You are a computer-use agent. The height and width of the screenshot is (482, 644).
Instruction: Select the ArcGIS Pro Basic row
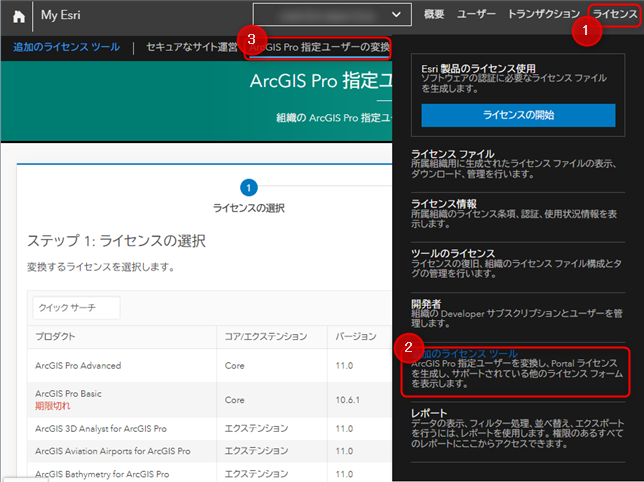pos(209,400)
